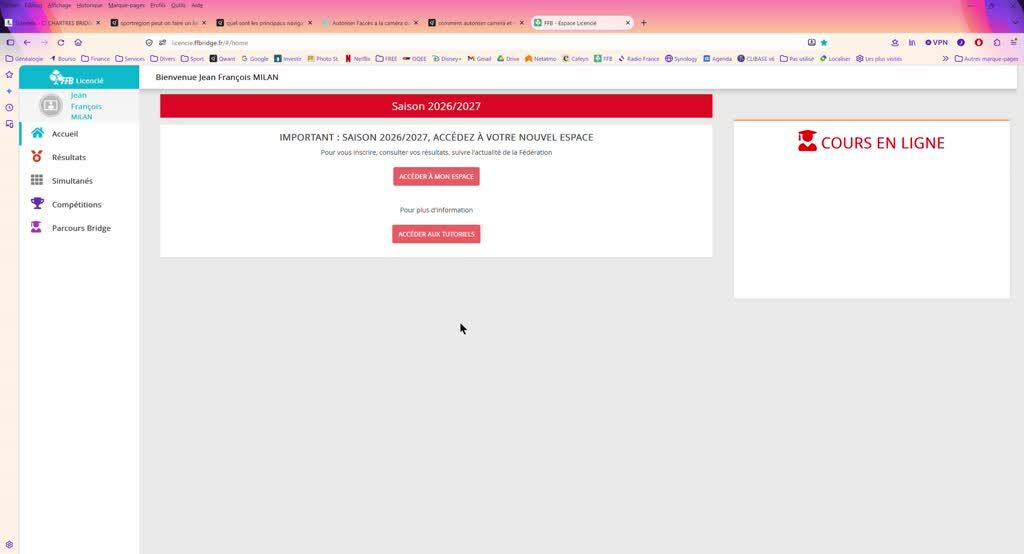Click the browser home button
1024x554 pixels.
pyautogui.click(x=78, y=42)
